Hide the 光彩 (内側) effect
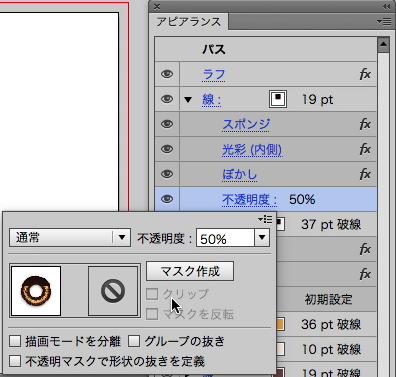The height and width of the screenshot is (377, 396). click(x=167, y=149)
